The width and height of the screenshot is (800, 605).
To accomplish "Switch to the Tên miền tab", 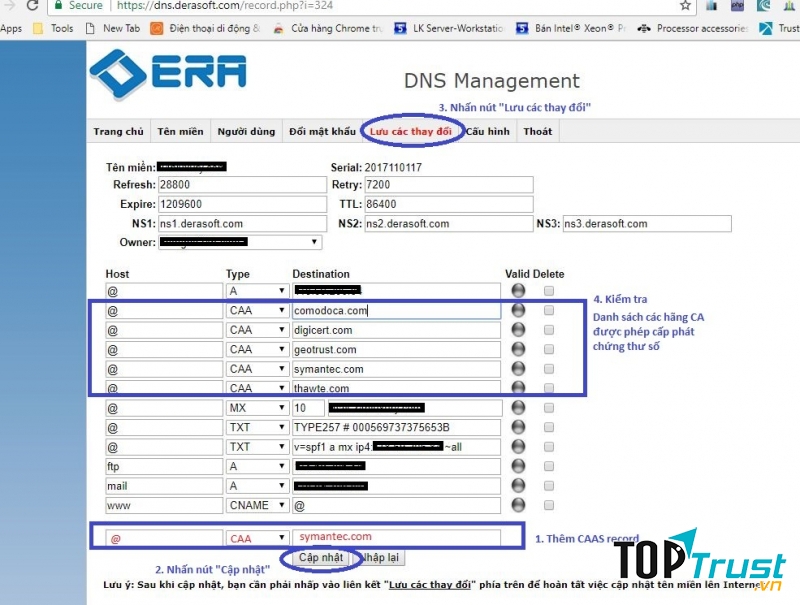I will click(180, 132).
